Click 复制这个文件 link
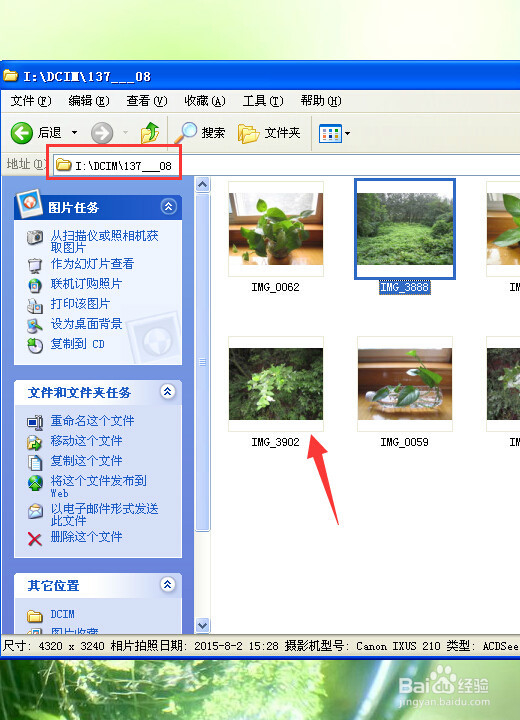 86,461
